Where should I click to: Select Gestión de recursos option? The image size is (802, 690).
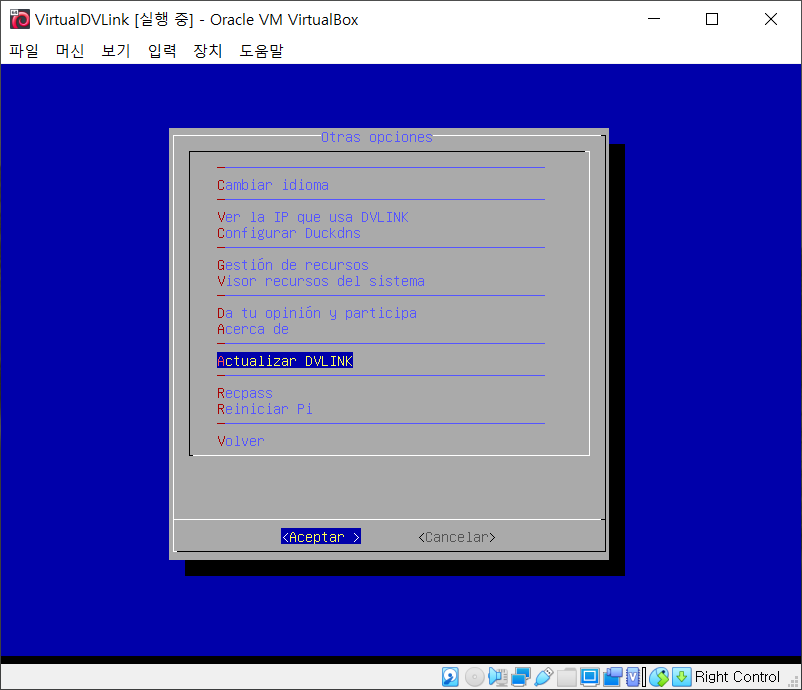tap(293, 265)
